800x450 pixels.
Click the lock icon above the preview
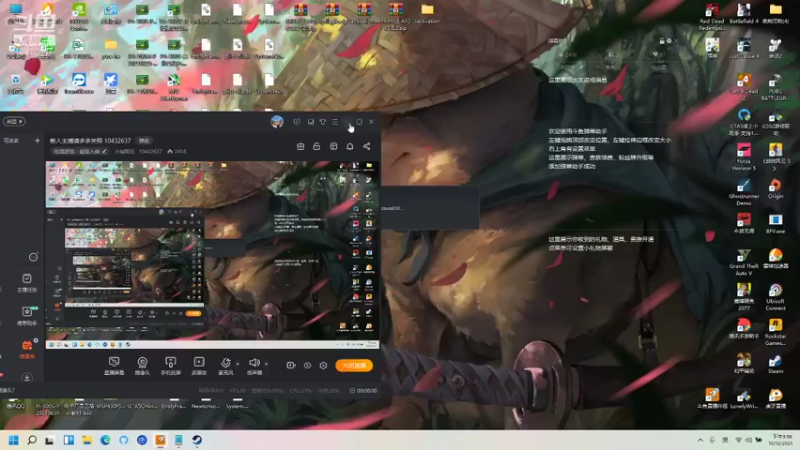point(316,146)
